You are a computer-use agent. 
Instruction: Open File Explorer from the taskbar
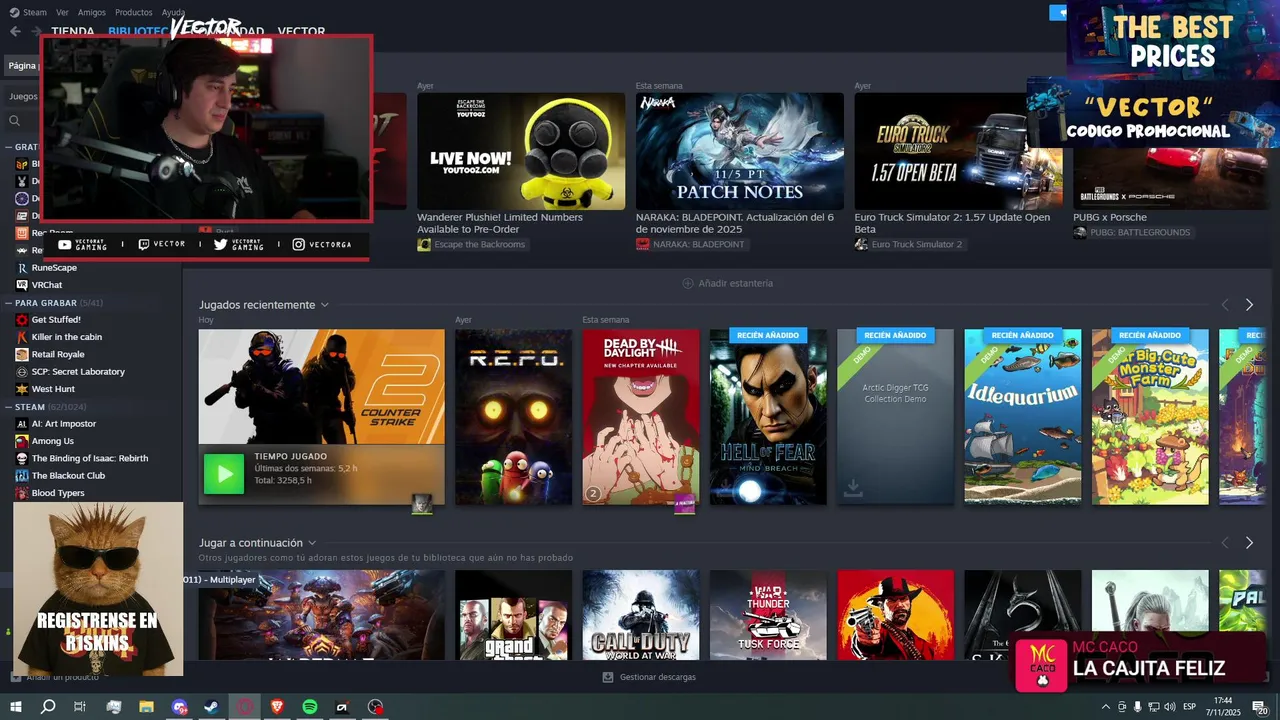(146, 706)
